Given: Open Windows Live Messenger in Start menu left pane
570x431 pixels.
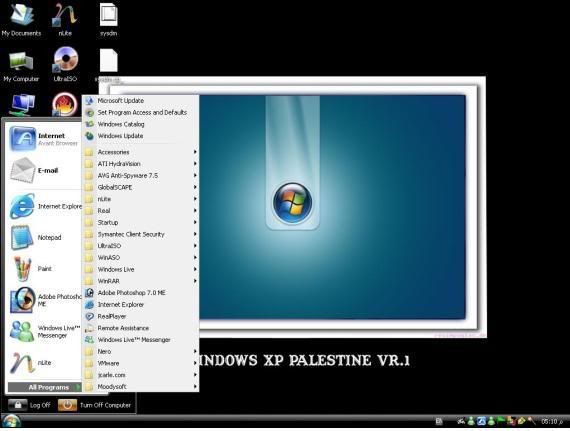Looking at the screenshot, I should [45, 331].
